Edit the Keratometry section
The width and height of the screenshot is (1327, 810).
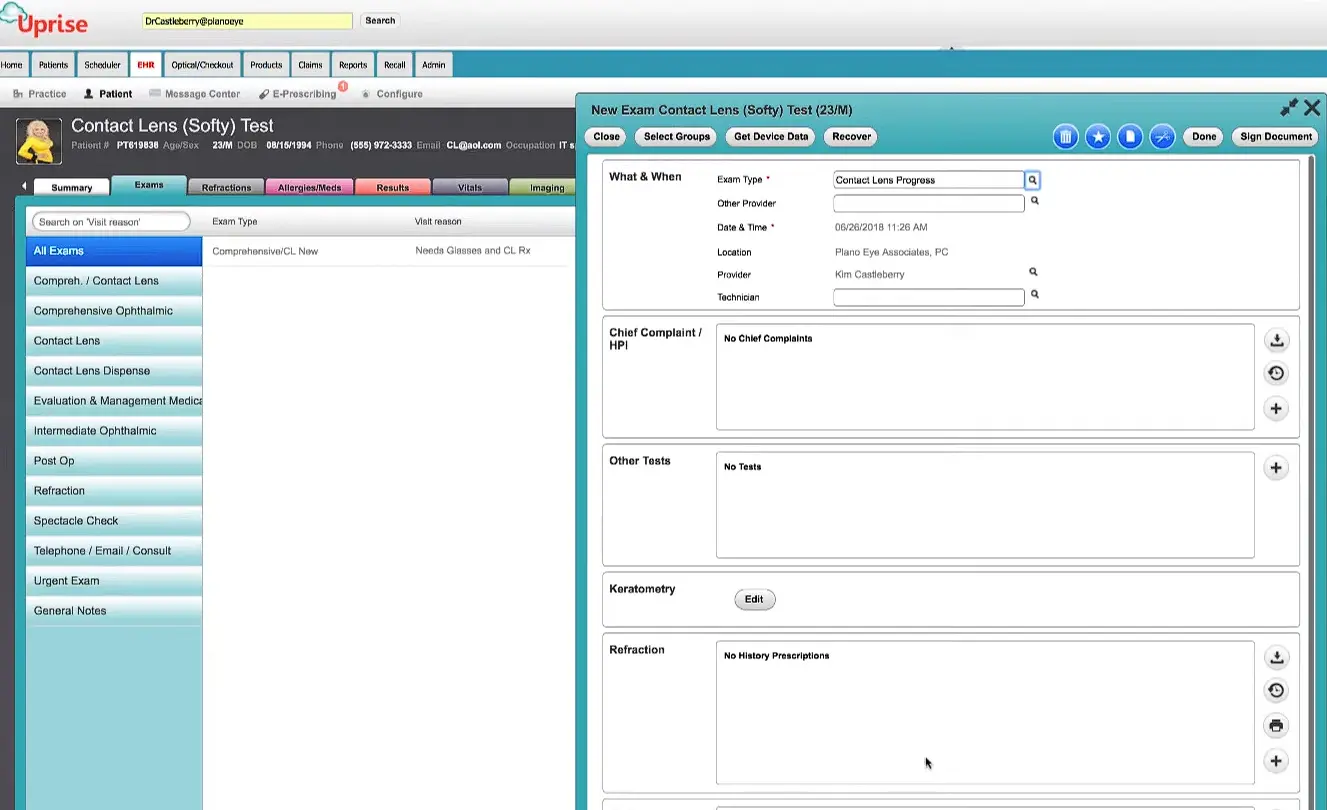pos(754,599)
